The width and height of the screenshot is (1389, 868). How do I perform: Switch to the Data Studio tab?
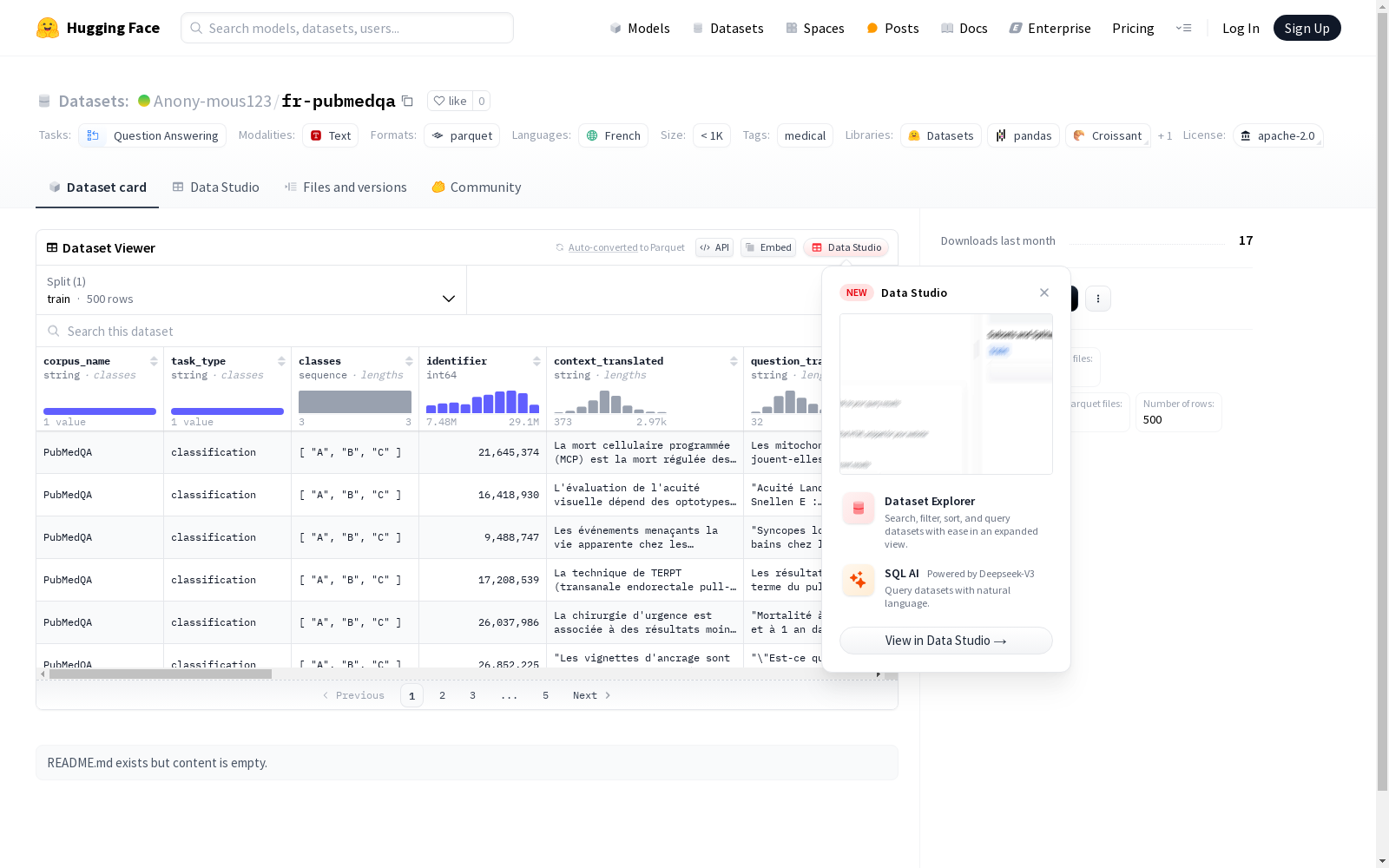click(x=216, y=187)
